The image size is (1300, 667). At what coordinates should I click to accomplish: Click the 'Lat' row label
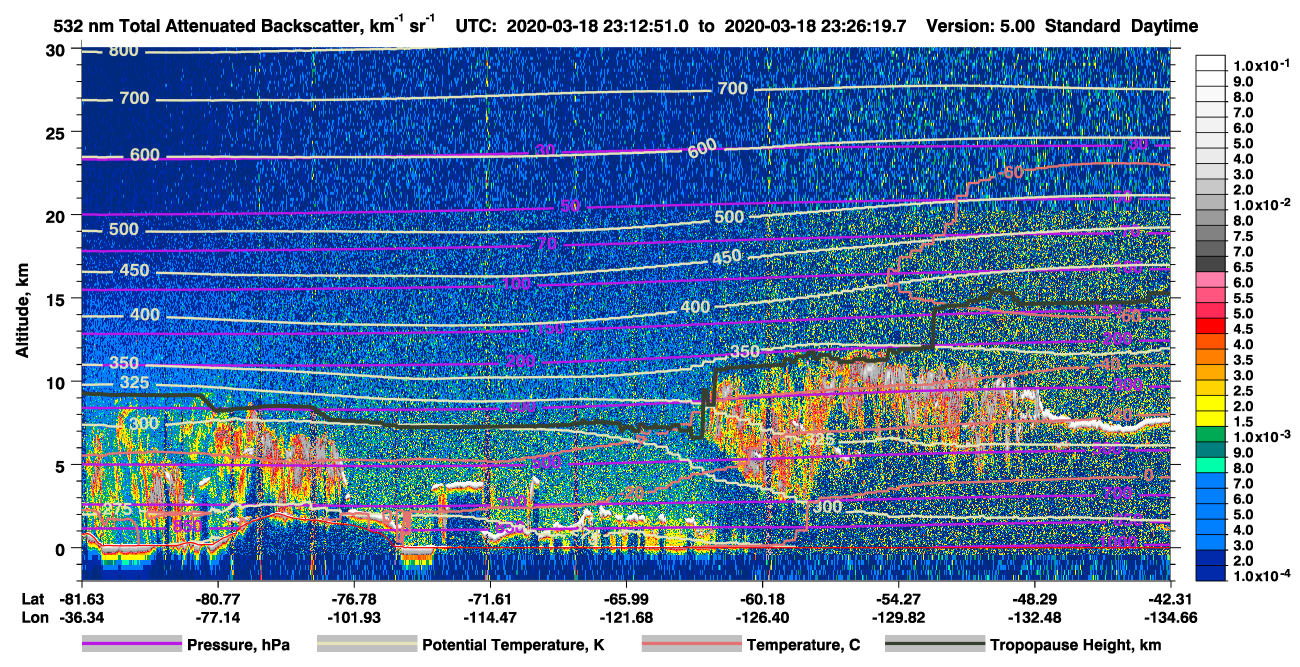coord(32,598)
